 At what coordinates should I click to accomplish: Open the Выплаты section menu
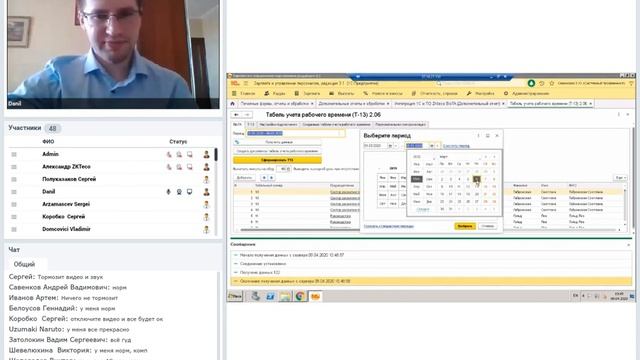pos(342,93)
